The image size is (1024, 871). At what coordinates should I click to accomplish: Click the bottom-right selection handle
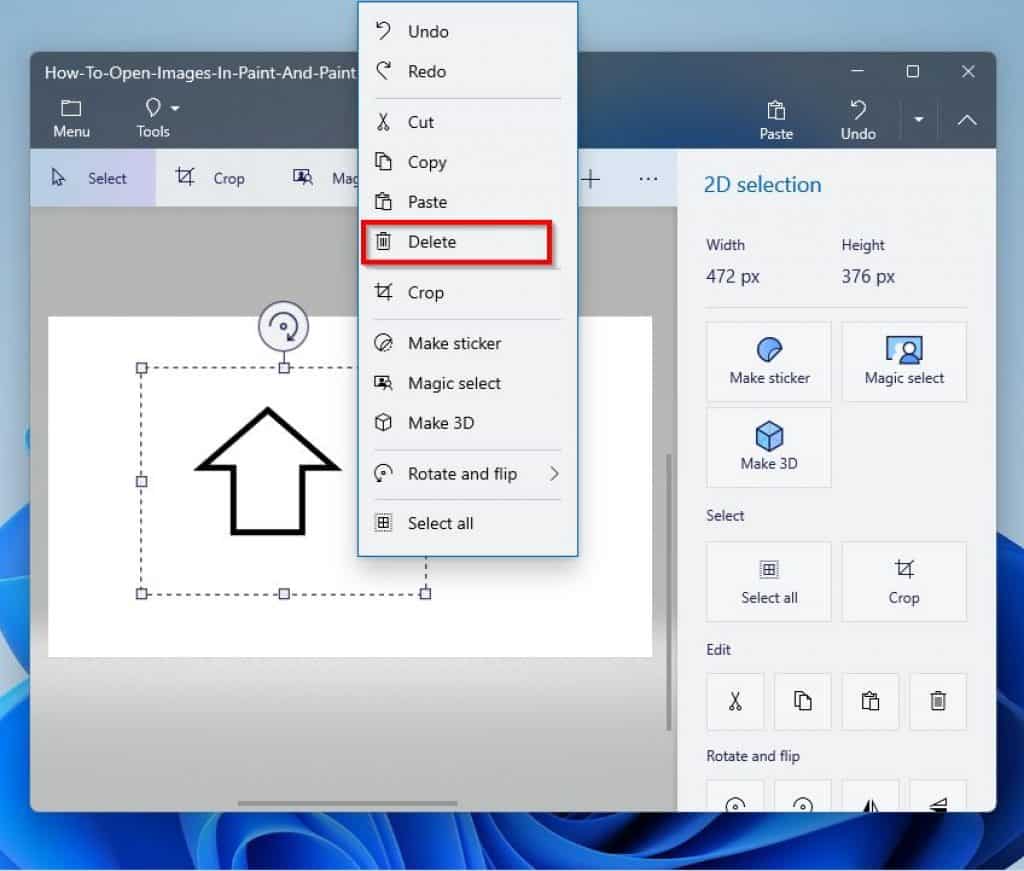tap(425, 594)
